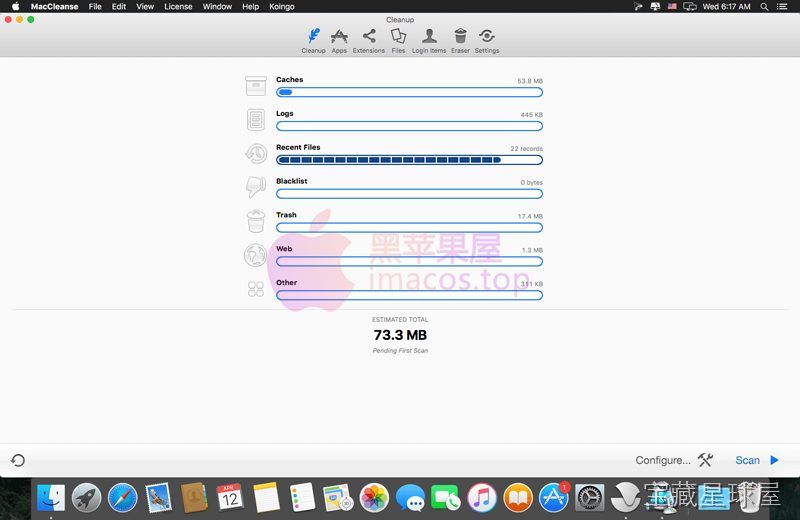800x520 pixels.
Task: Click the Trash category label
Action: (x=286, y=215)
